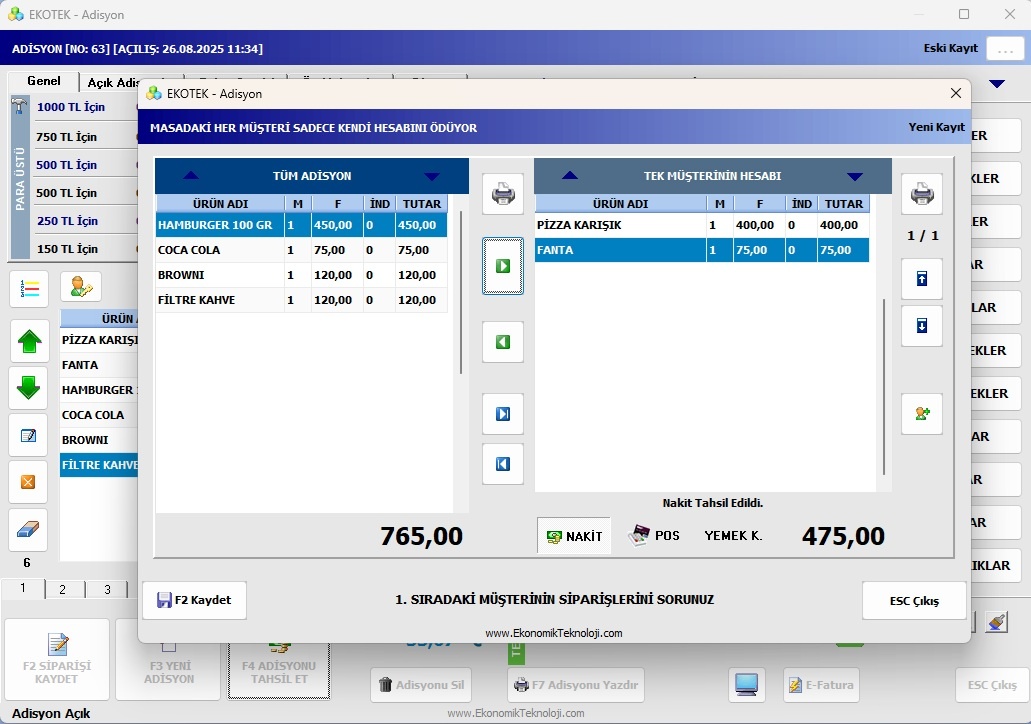The width and height of the screenshot is (1031, 724).
Task: Select the FİLTRE KAHVE row in TÜM ADİSYON list
Action: click(302, 300)
